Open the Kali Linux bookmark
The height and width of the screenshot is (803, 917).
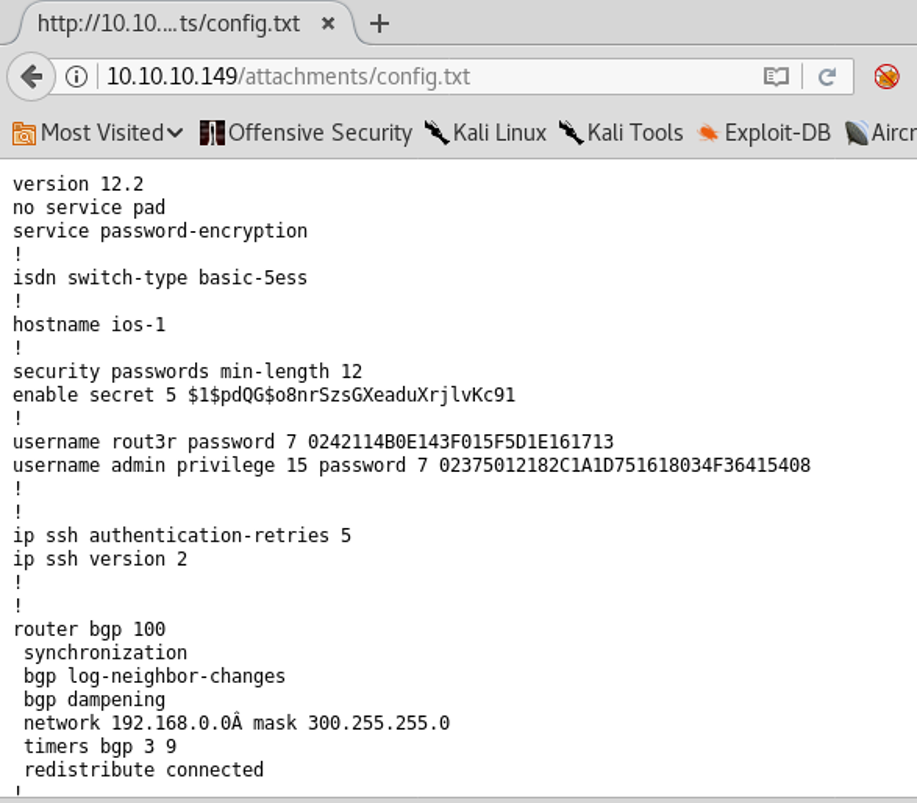(x=486, y=133)
